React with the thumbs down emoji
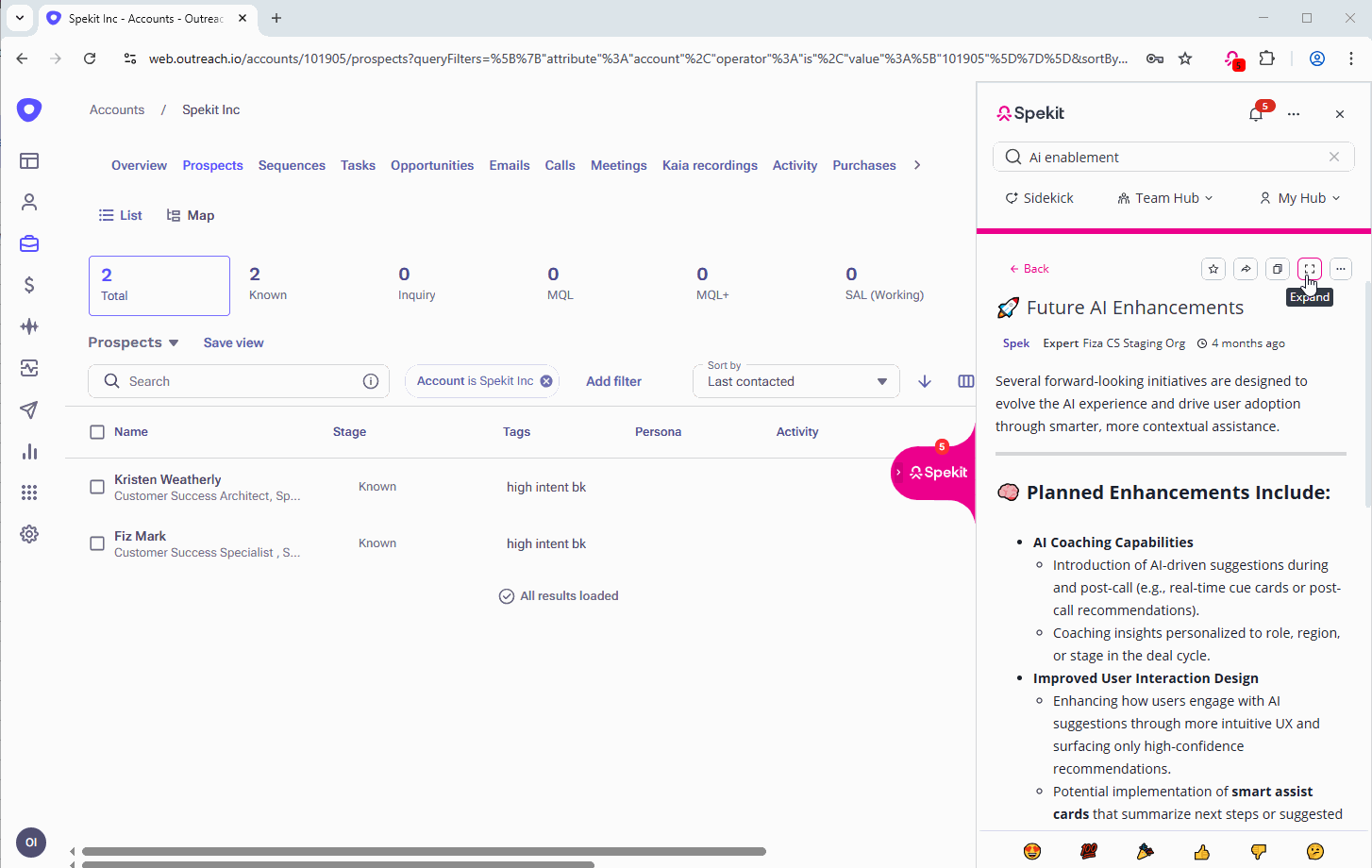Viewport: 1372px width, 868px height. [1258, 852]
